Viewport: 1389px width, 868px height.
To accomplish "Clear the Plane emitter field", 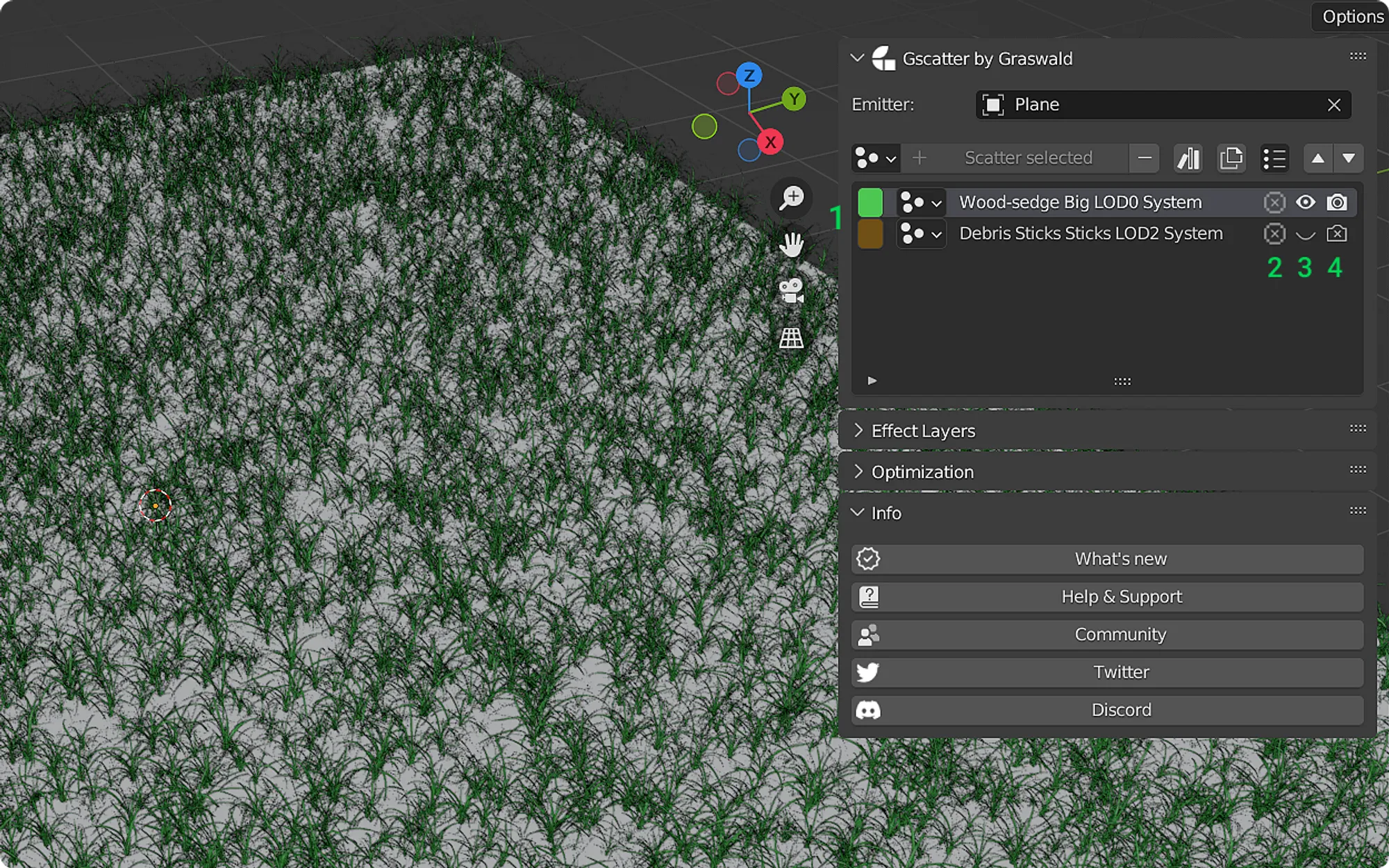I will coord(1333,105).
